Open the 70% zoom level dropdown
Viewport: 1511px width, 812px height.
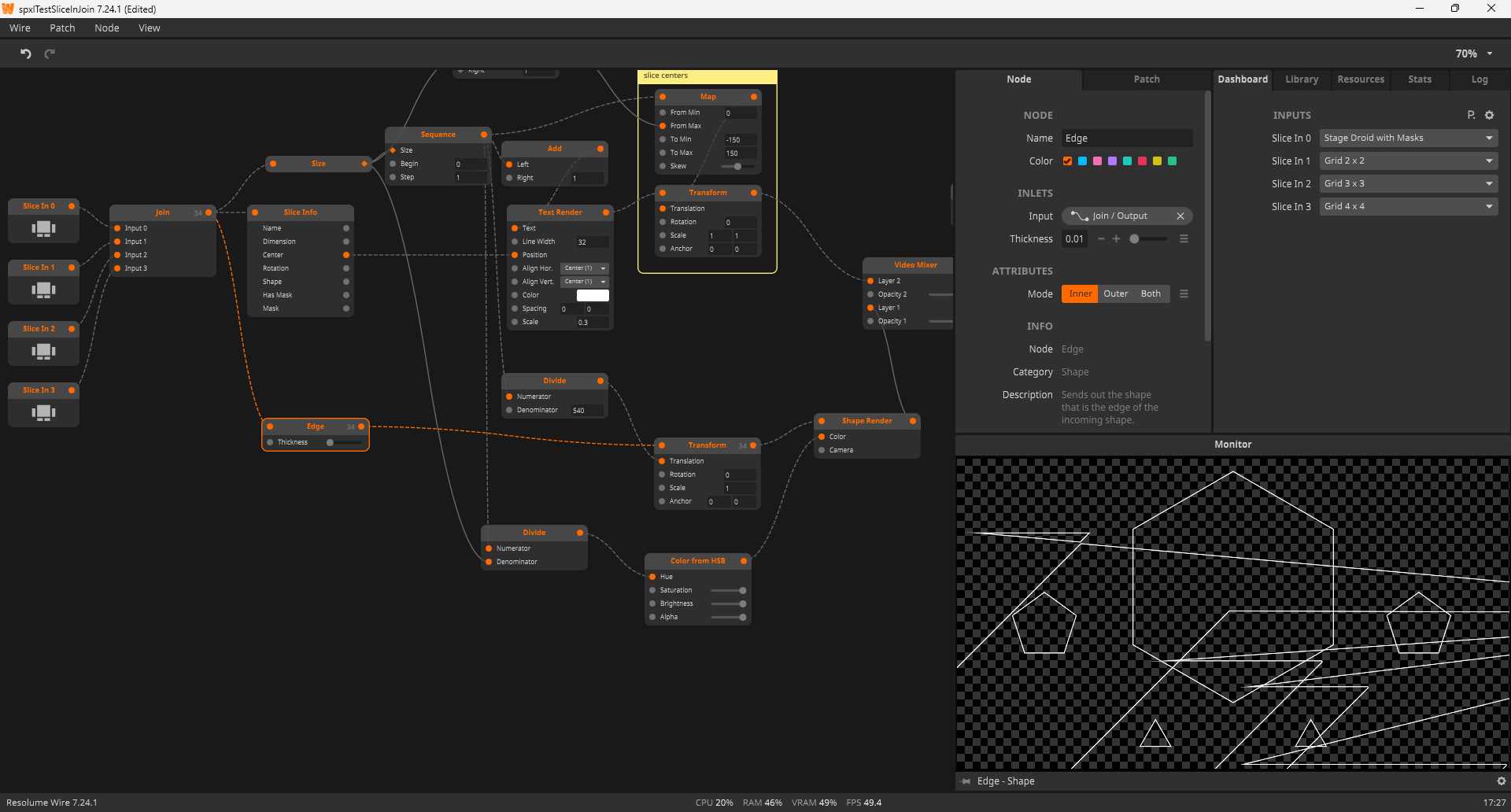tap(1473, 54)
